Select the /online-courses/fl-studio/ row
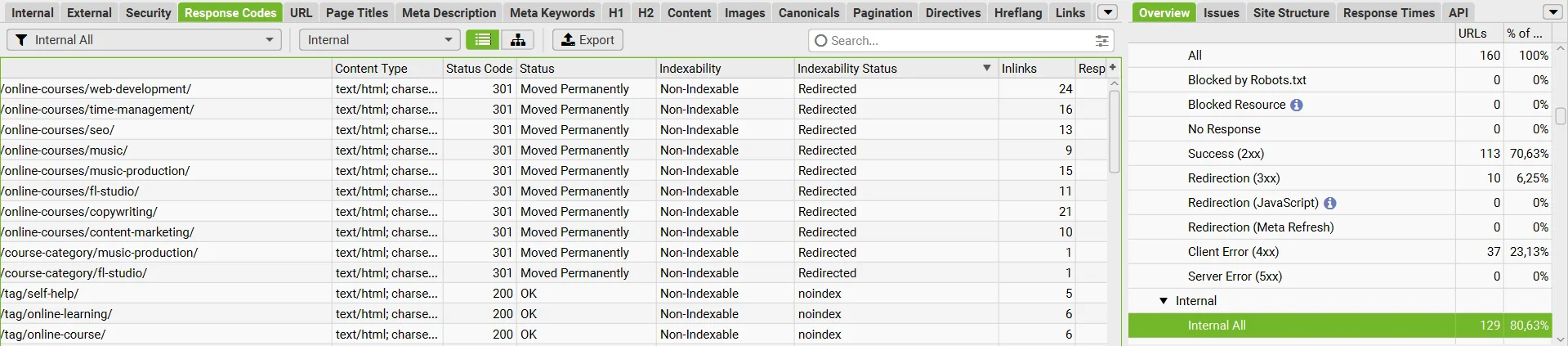This screenshot has height=346, width=1568. coord(554,191)
